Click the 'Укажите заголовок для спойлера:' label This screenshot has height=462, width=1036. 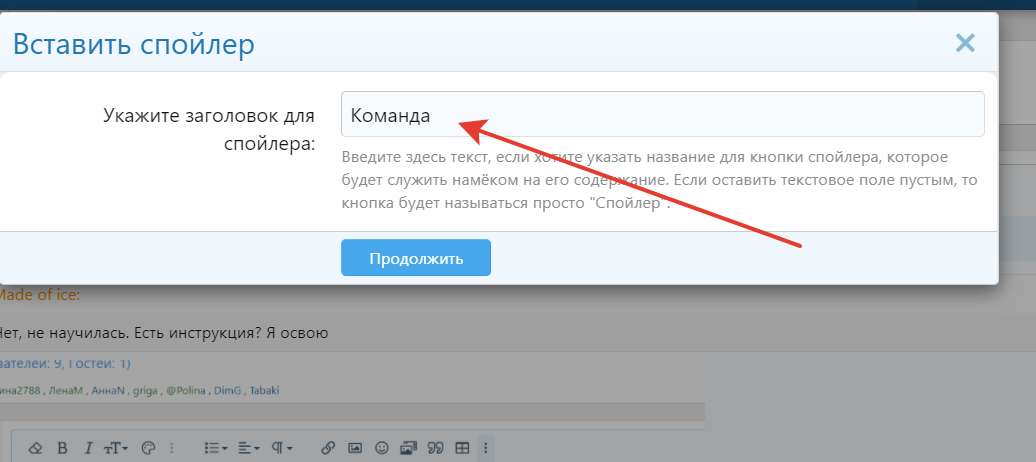click(x=209, y=129)
